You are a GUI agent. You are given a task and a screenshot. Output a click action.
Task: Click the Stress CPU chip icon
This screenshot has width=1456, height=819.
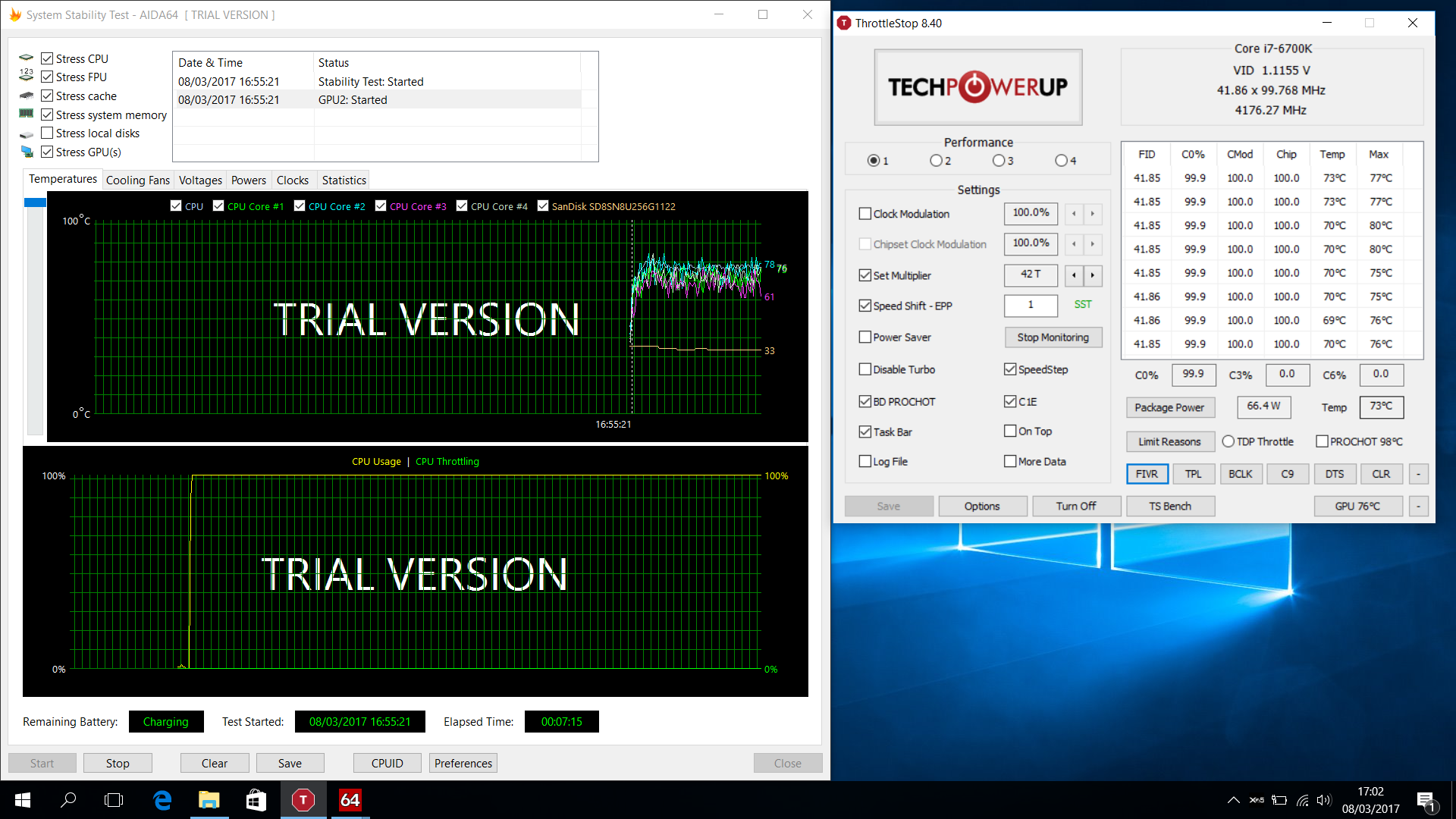tap(27, 58)
